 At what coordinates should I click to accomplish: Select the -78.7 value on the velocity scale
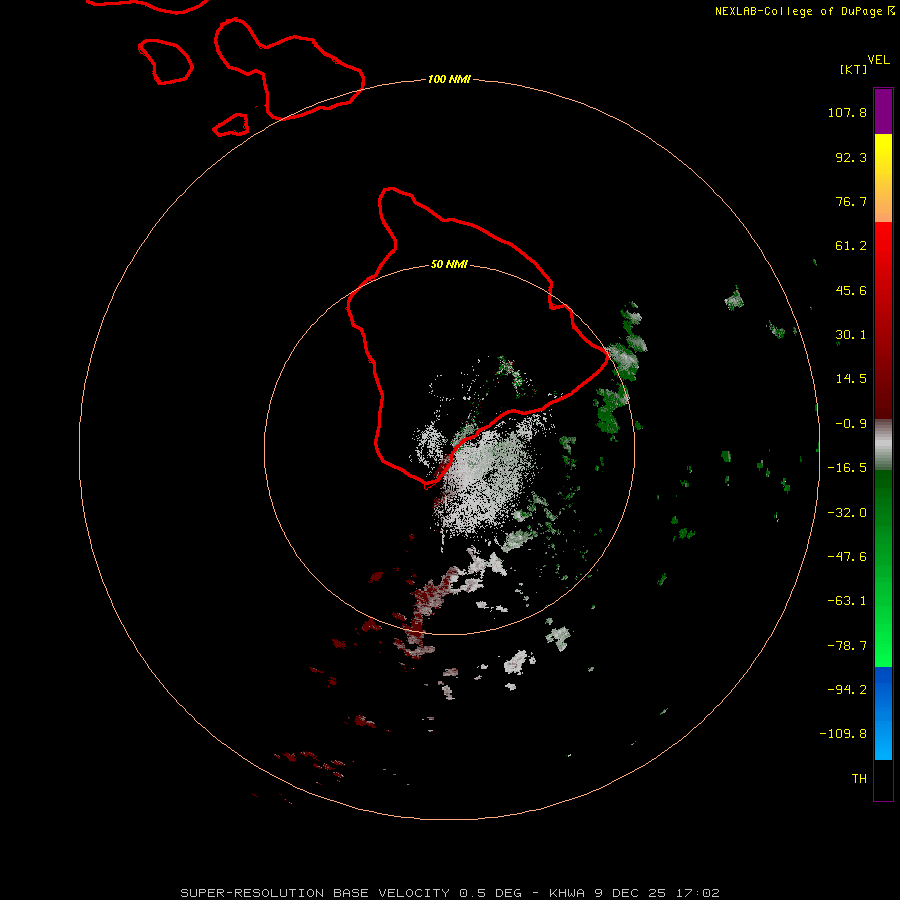click(x=847, y=646)
